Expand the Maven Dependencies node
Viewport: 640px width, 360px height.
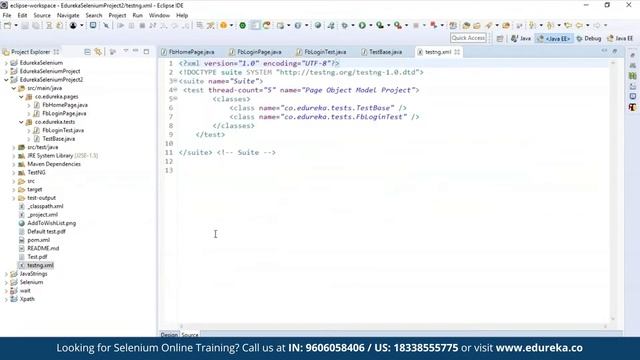point(14,164)
